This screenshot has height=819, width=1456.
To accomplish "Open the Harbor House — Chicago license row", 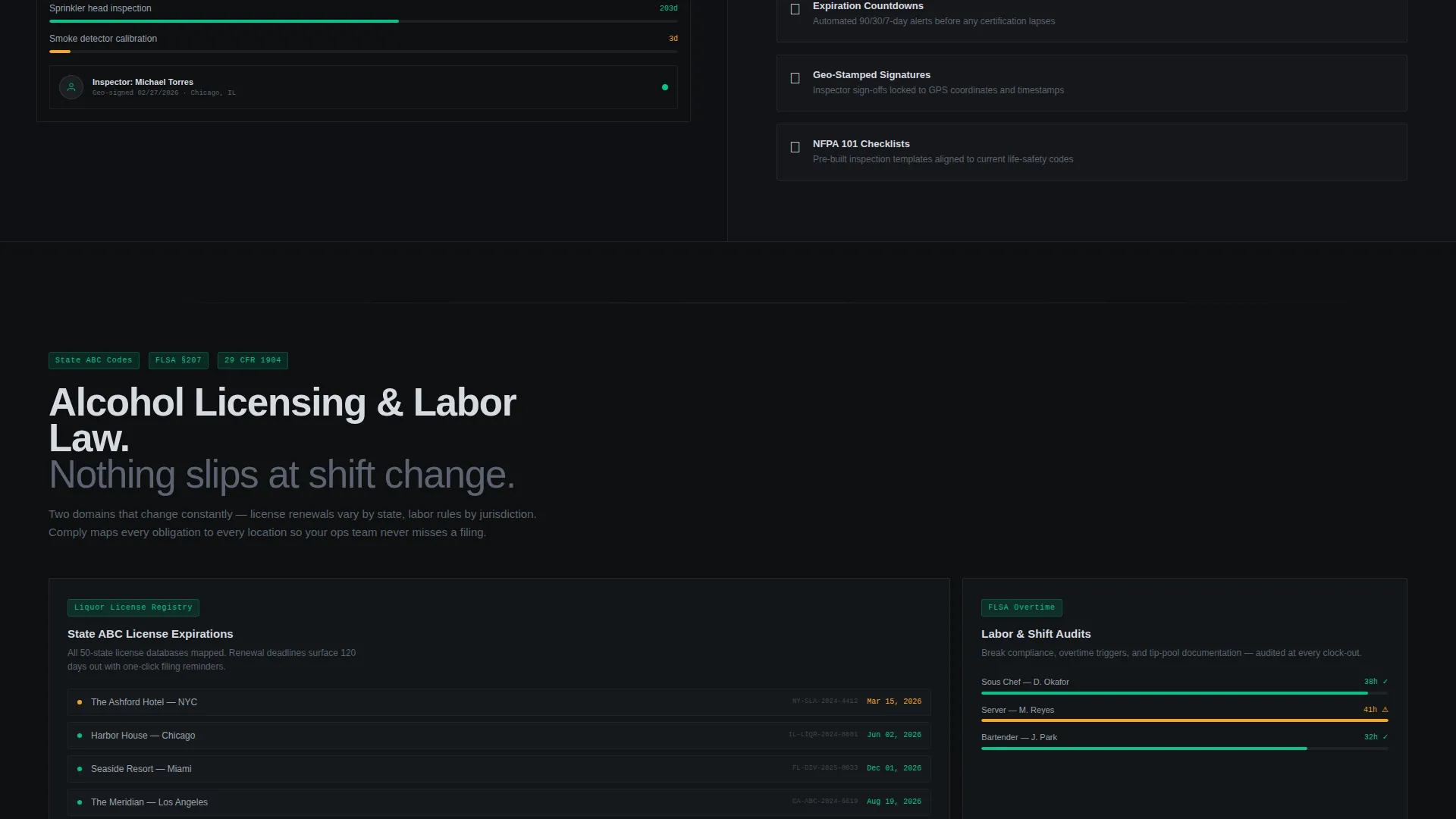I will tap(499, 736).
